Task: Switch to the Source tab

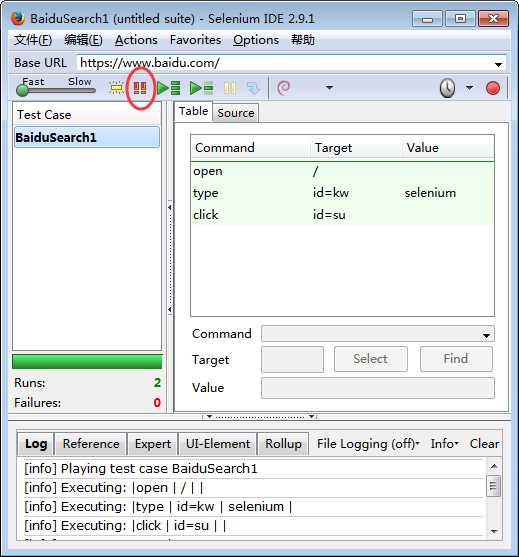Action: tap(236, 113)
